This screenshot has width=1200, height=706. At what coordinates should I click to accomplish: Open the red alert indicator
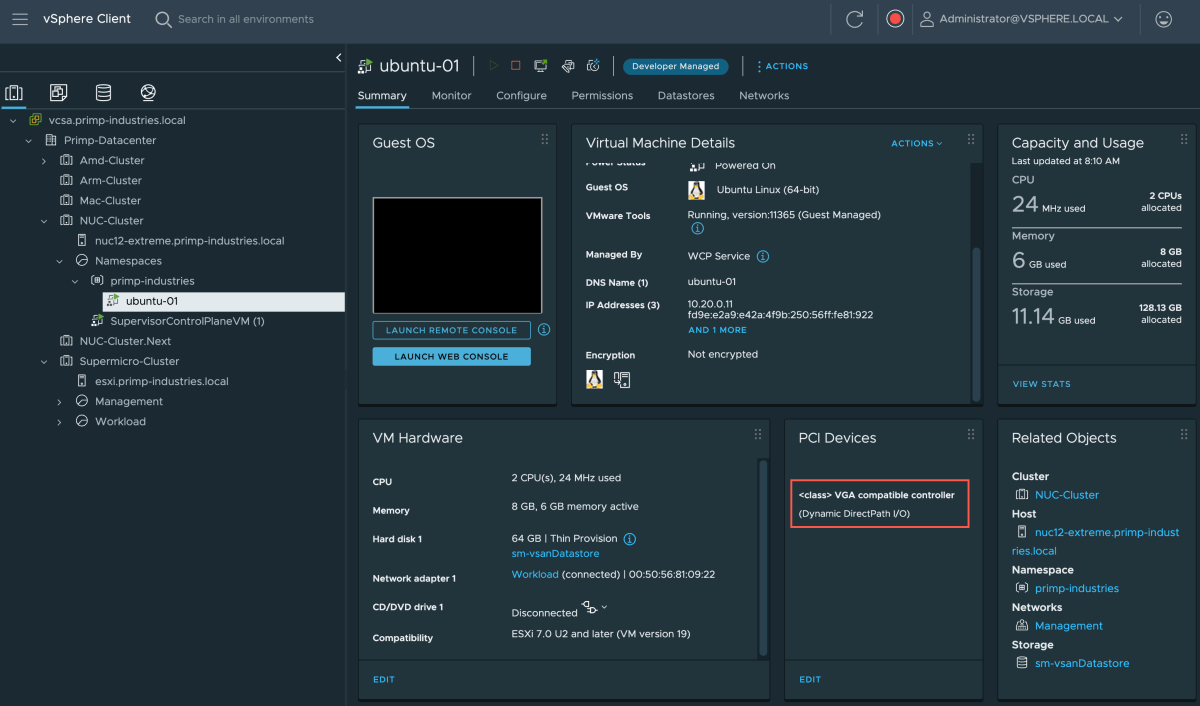pos(895,19)
